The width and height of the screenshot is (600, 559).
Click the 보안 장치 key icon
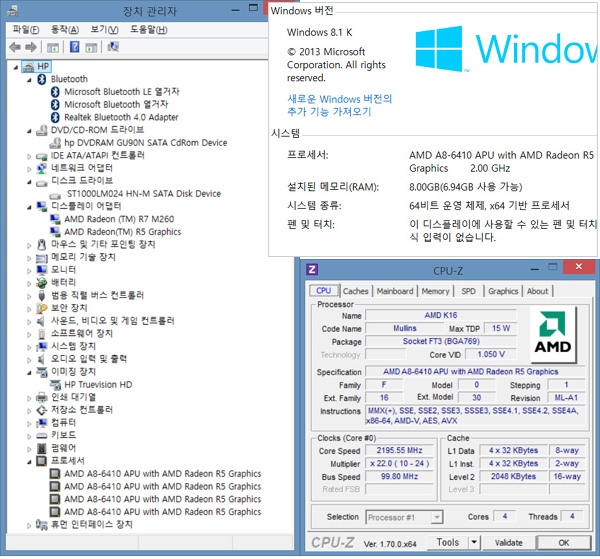point(42,308)
